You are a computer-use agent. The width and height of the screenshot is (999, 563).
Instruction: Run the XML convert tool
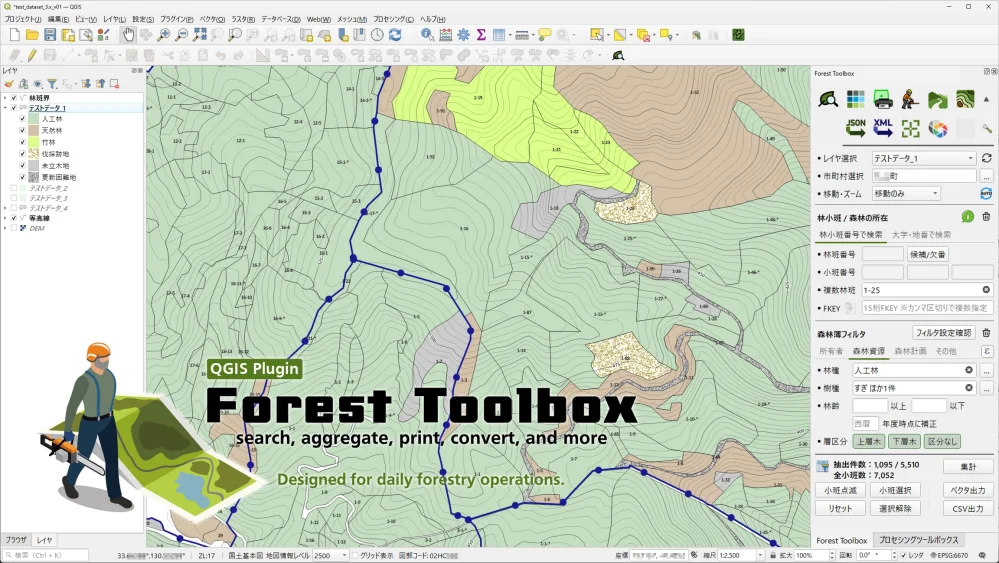883,128
